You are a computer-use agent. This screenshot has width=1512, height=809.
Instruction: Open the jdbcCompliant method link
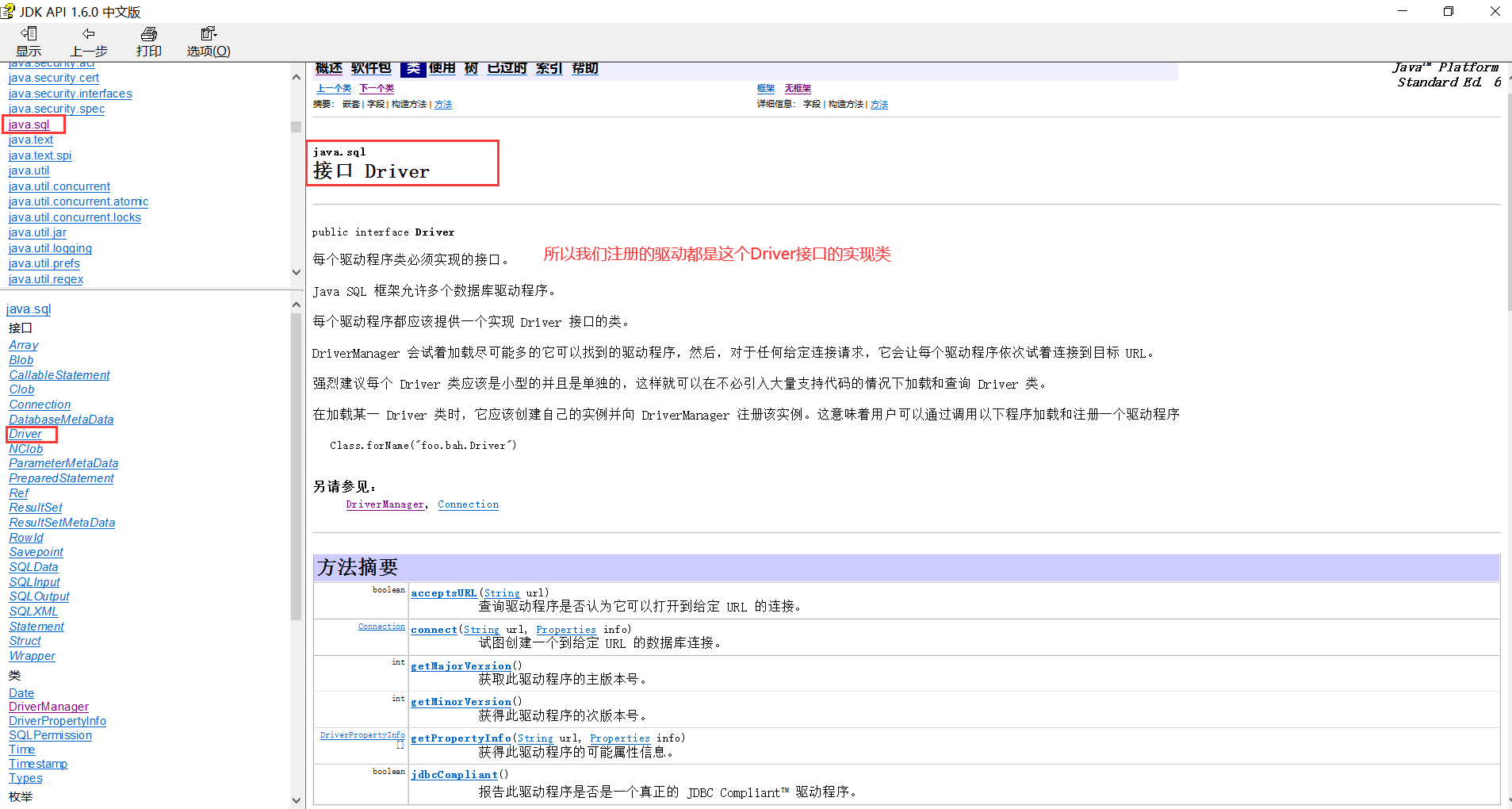pos(454,775)
